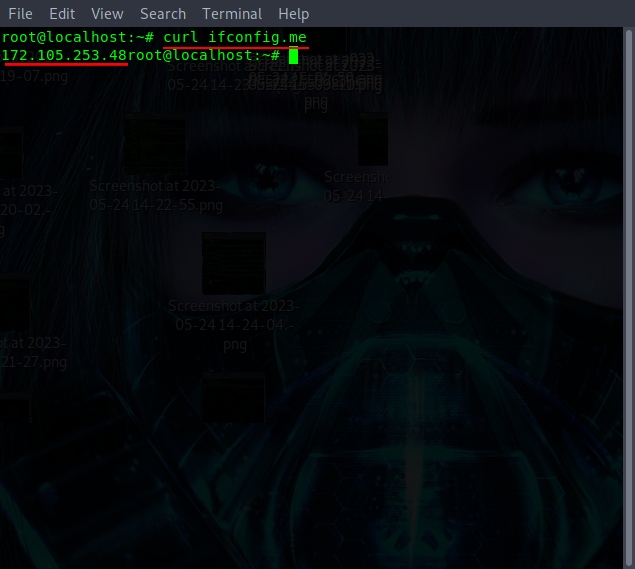The height and width of the screenshot is (569, 635).
Task: Select the thumbnail below Screenshot 14-24-04.png
Action: coord(234,396)
